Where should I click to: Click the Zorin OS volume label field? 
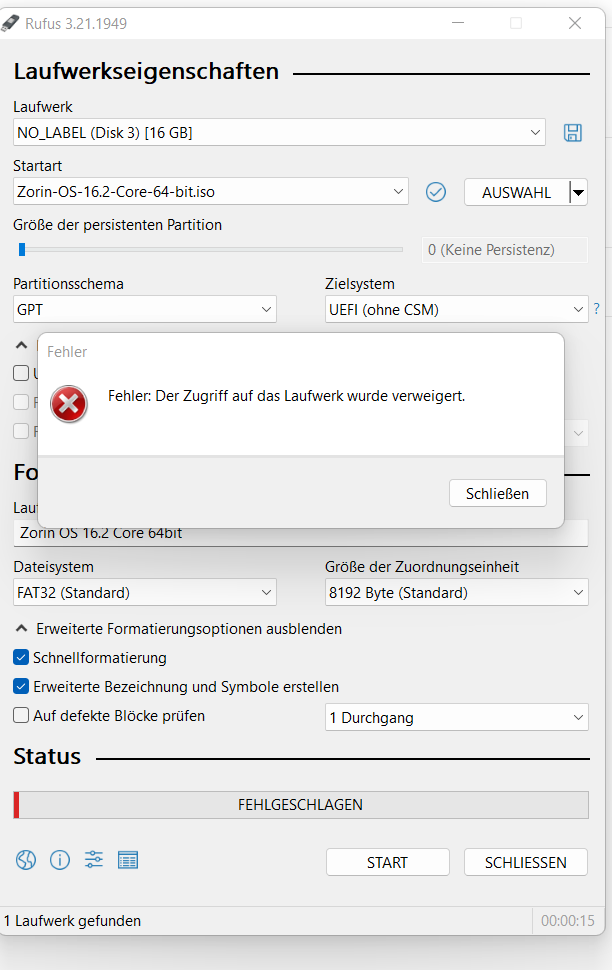point(301,533)
